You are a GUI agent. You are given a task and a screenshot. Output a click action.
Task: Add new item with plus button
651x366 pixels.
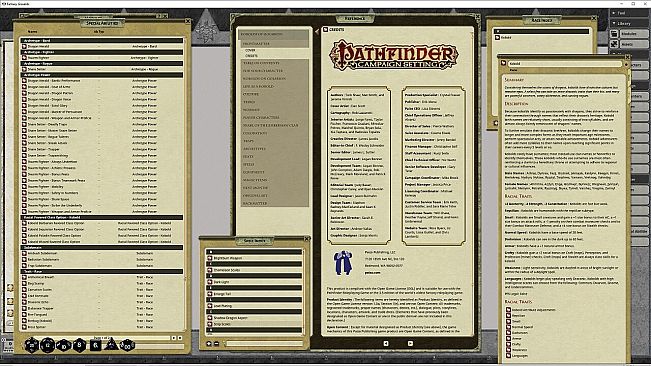click(x=209, y=344)
